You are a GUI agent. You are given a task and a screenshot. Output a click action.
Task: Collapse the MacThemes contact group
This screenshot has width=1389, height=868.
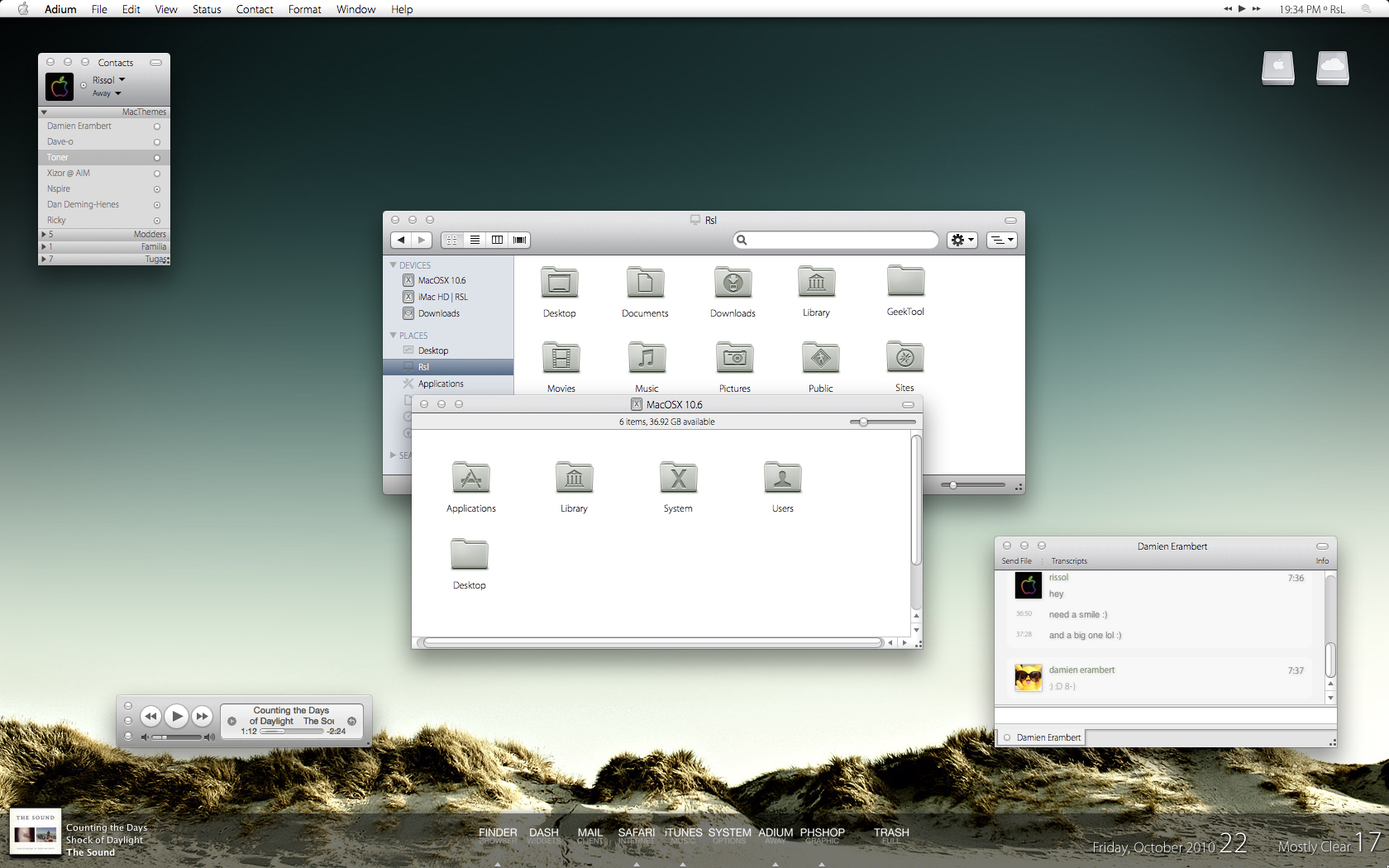(44, 112)
